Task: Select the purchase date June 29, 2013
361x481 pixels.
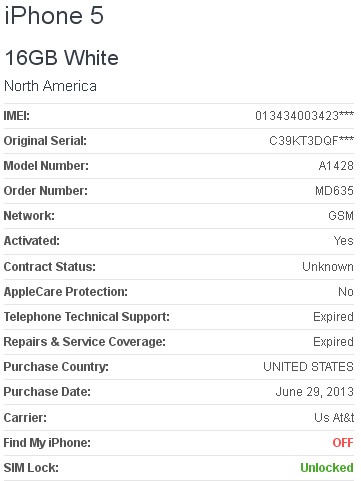Action: [315, 392]
